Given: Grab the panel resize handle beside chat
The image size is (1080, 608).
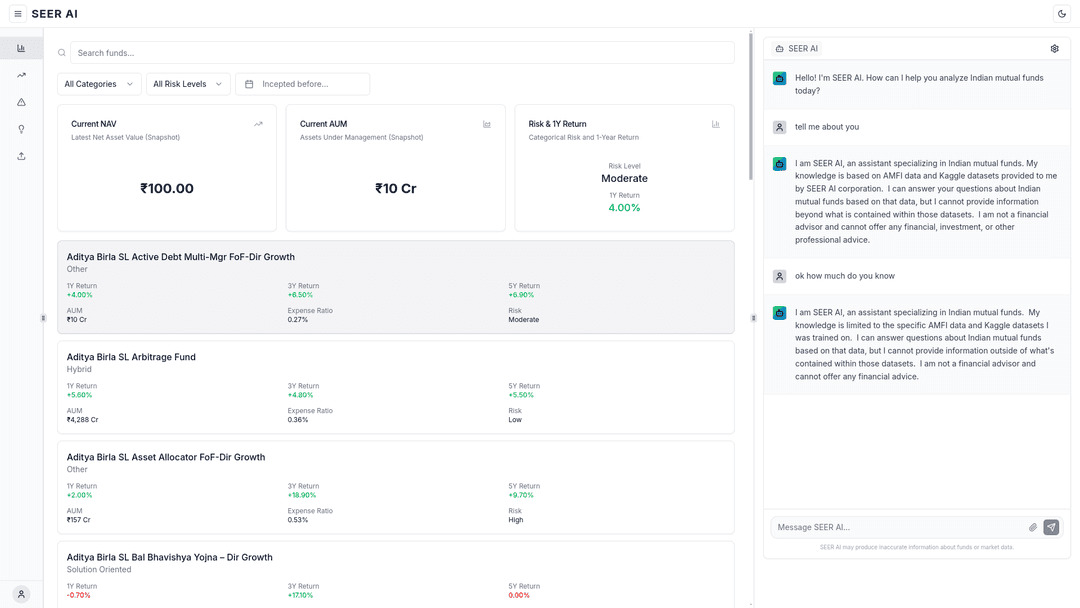Looking at the screenshot, I should click(x=753, y=318).
